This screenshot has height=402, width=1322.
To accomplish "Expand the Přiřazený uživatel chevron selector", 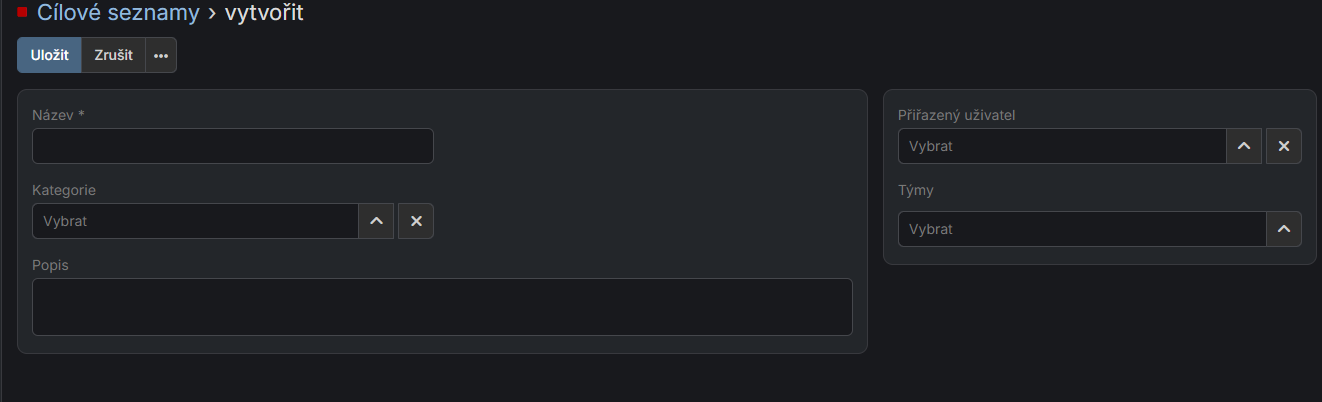I will [1244, 146].
